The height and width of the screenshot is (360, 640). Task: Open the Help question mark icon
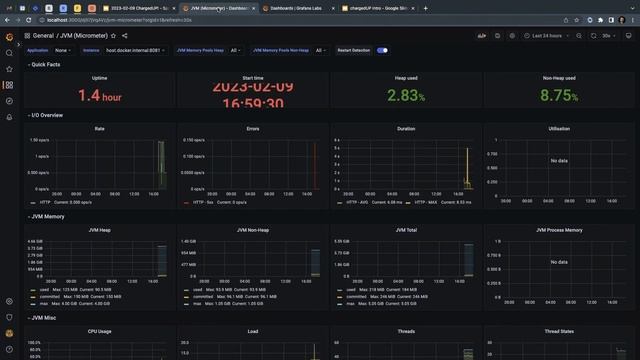coord(9,349)
